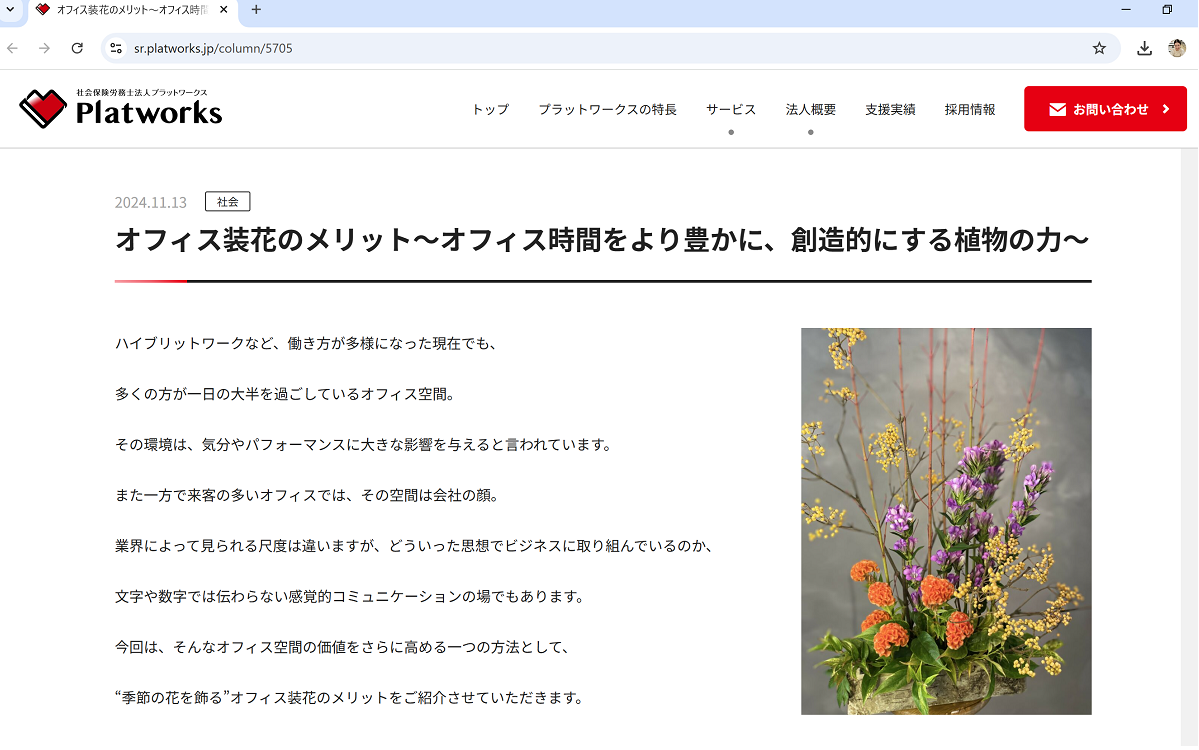Click the browser forward arrow

[x=44, y=48]
